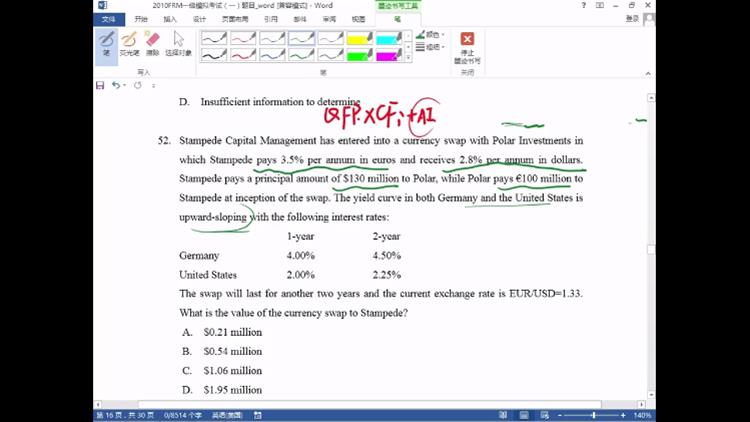Pick the selected thin green pen preset
The height and width of the screenshot is (422, 750).
point(301,38)
